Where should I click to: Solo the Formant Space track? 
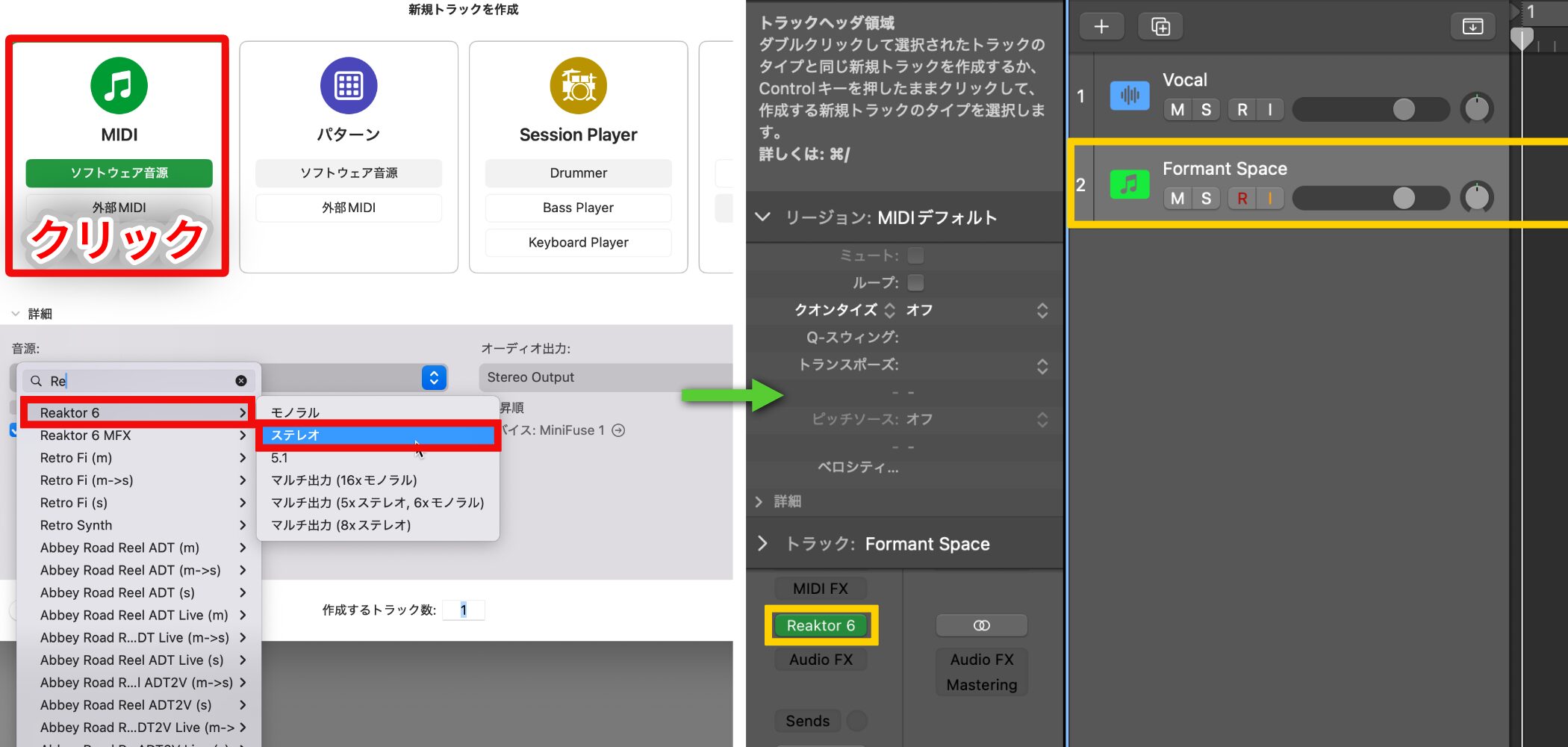coord(1206,198)
